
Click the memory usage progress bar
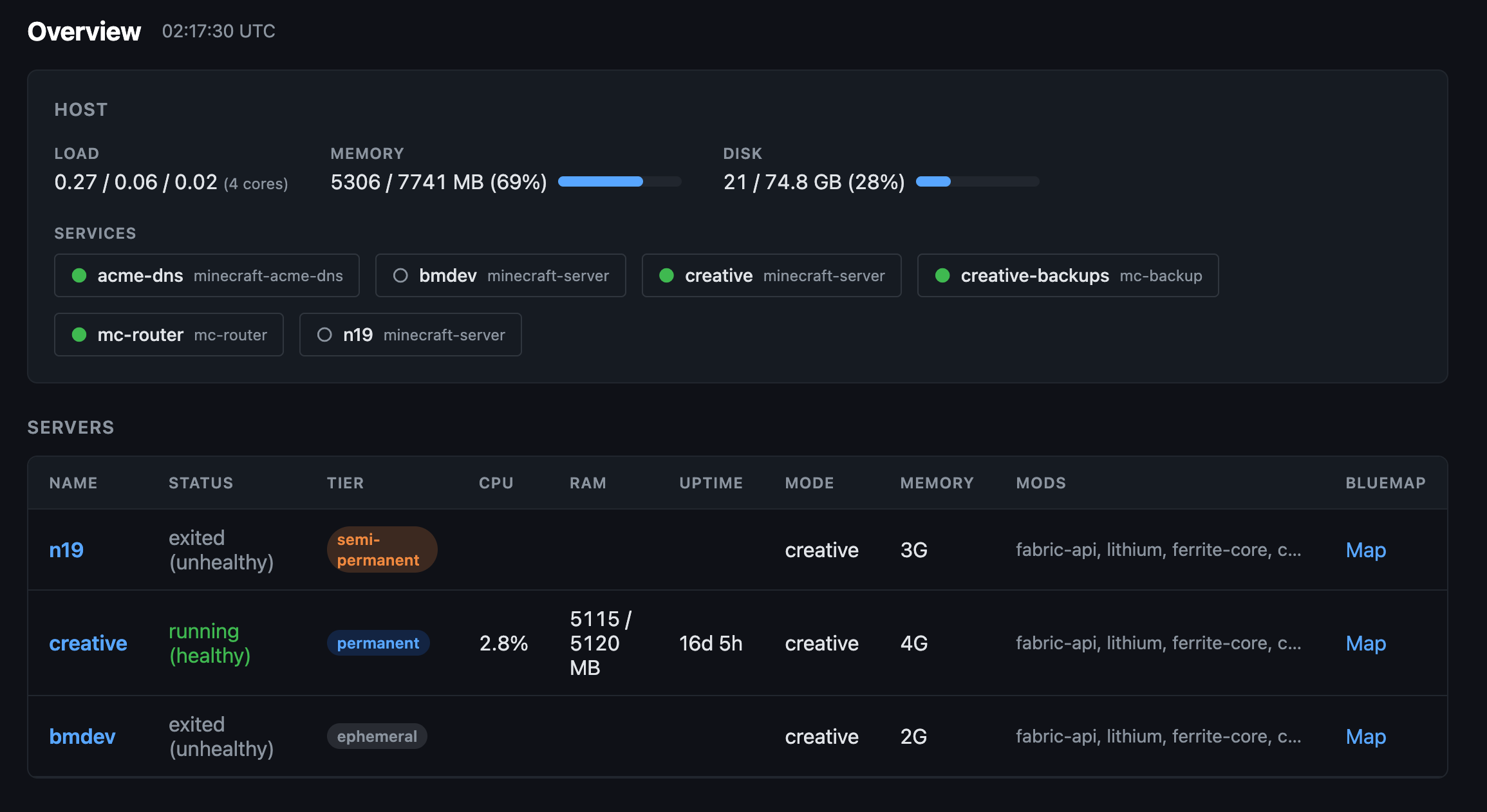point(619,181)
